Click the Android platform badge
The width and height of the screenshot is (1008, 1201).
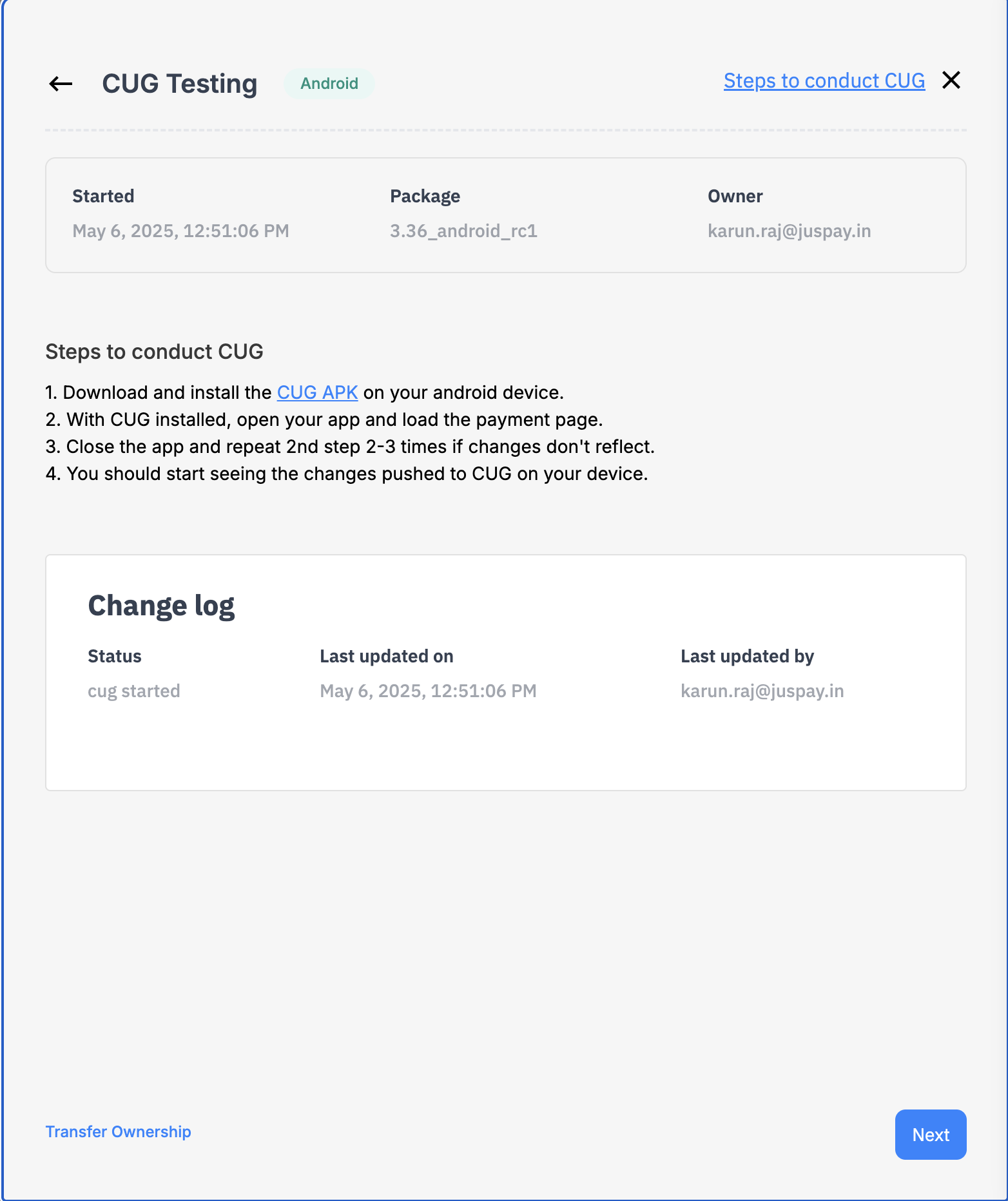click(x=329, y=84)
